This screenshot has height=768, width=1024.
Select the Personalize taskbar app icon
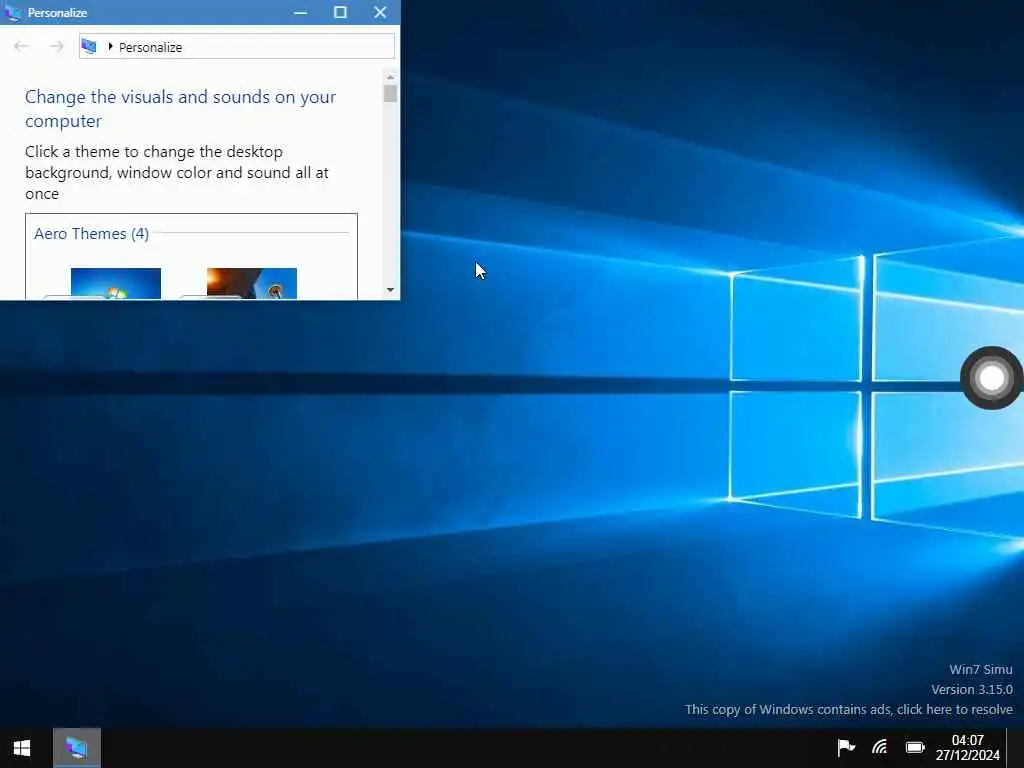click(x=76, y=748)
